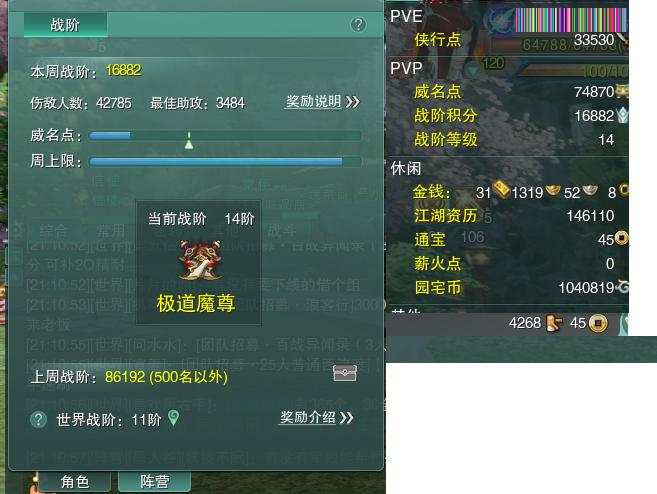The image size is (657, 494).
Task: Expand 奖励介绍 reward introduction arrows
Action: point(347,418)
